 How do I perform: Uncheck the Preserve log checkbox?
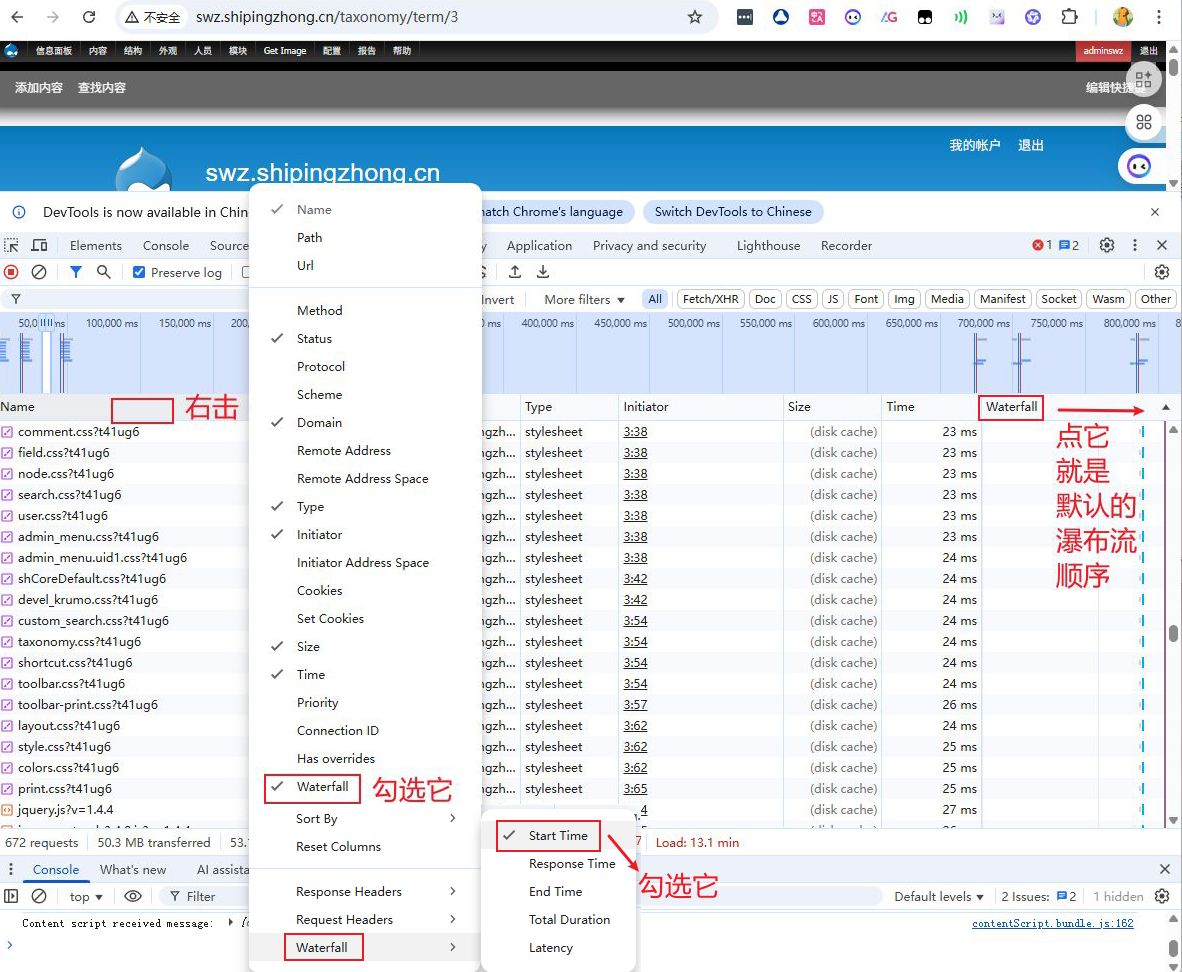pos(139,272)
